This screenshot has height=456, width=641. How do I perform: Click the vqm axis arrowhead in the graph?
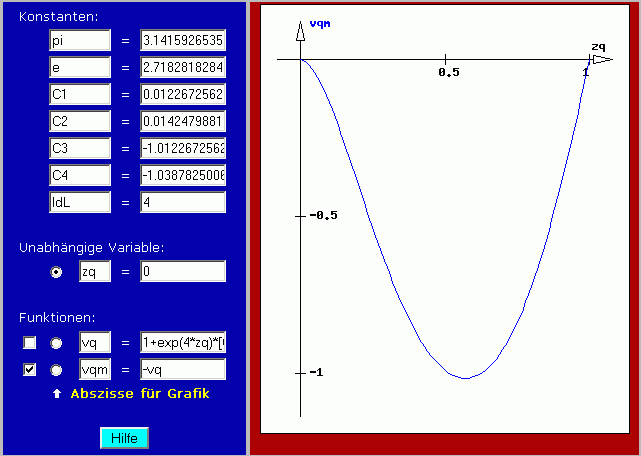(300, 30)
